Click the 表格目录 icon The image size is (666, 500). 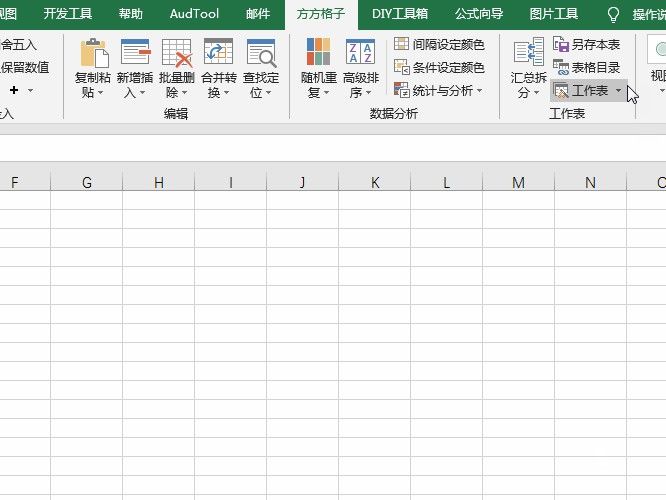(561, 67)
